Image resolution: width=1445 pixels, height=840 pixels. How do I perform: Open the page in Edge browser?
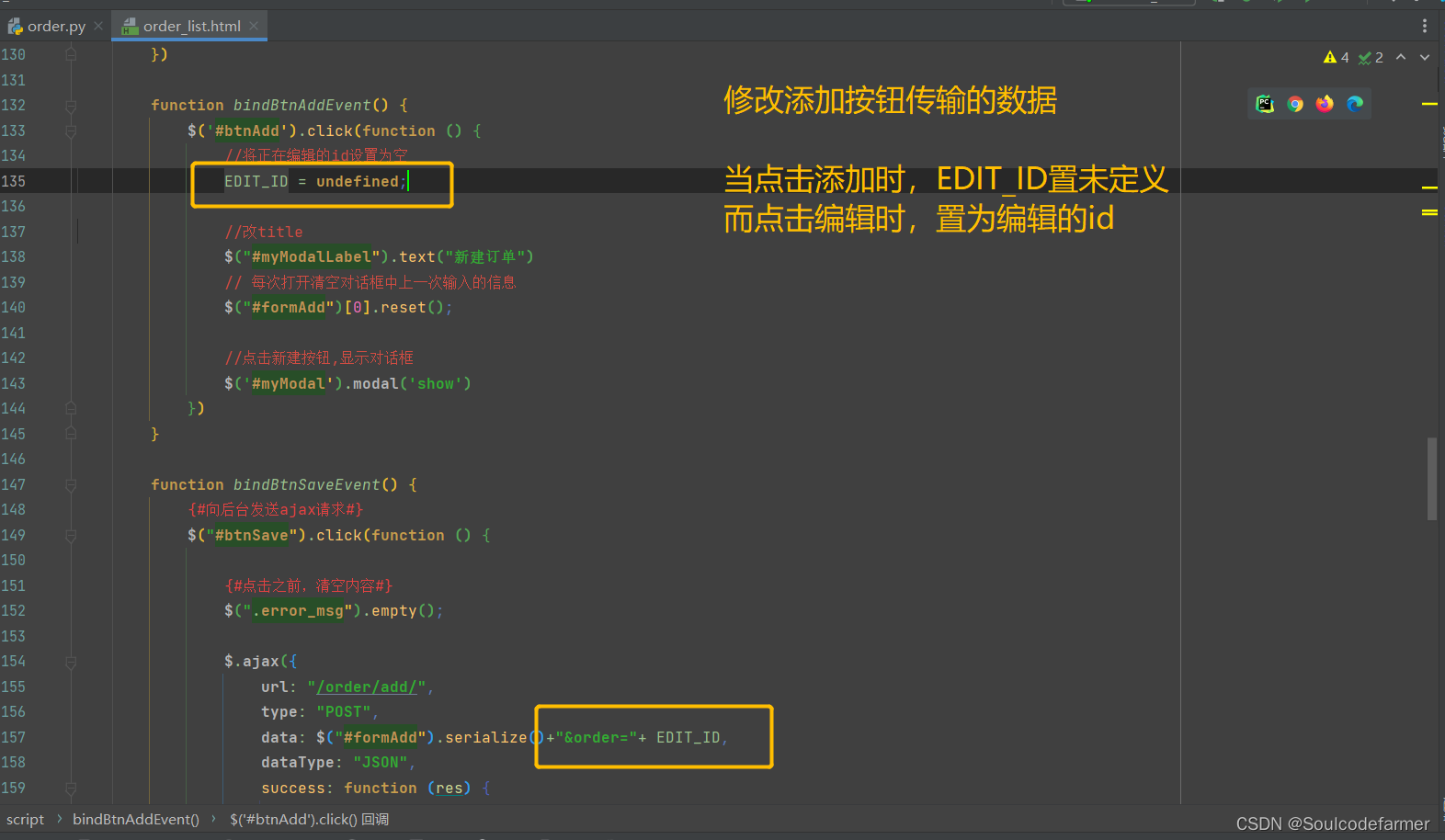[x=1355, y=104]
